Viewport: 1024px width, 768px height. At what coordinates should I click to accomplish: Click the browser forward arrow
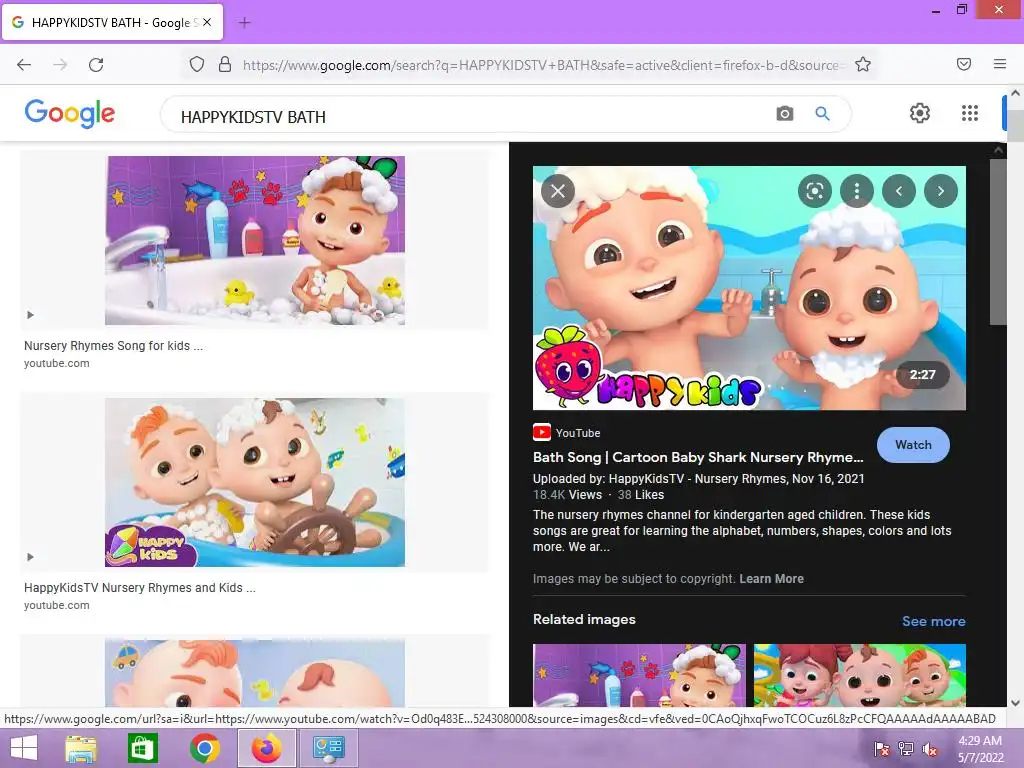(60, 65)
